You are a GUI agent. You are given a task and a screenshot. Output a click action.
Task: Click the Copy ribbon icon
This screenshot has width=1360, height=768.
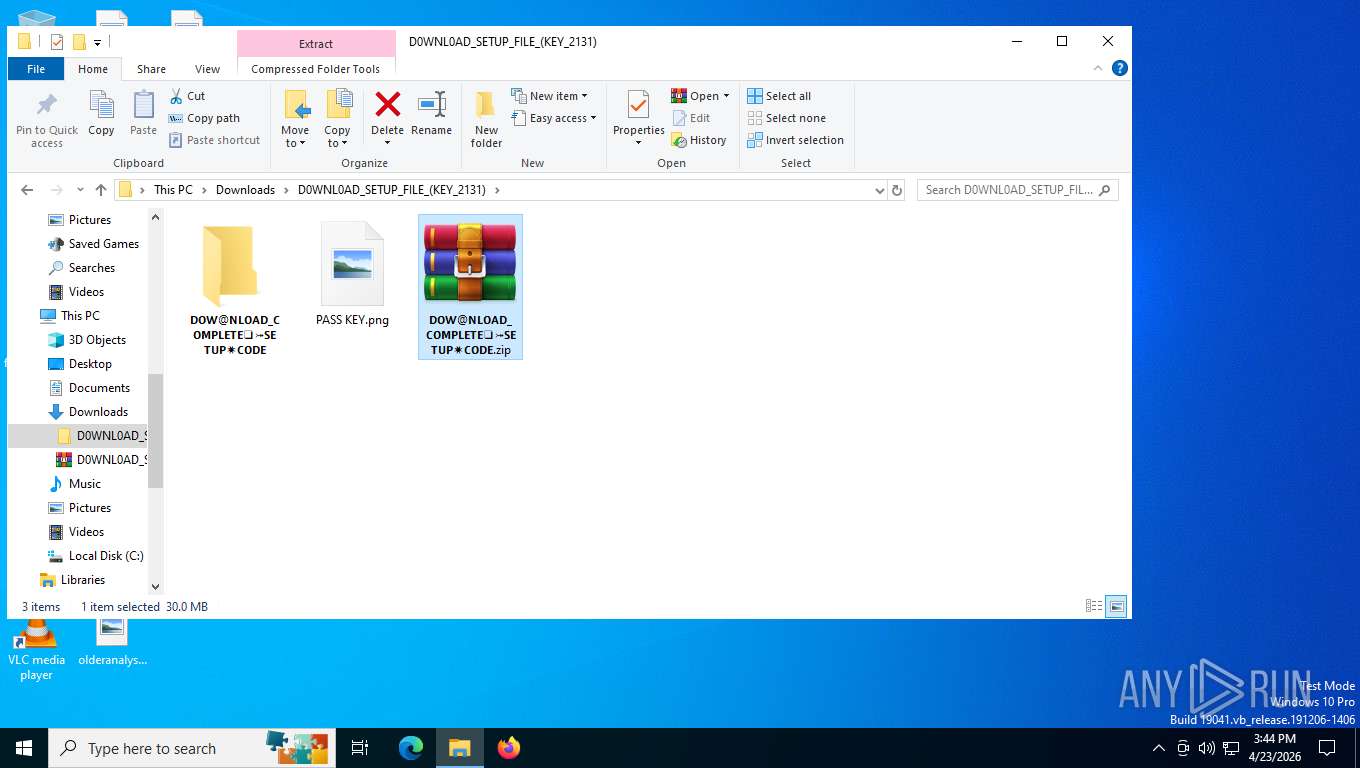(101, 106)
